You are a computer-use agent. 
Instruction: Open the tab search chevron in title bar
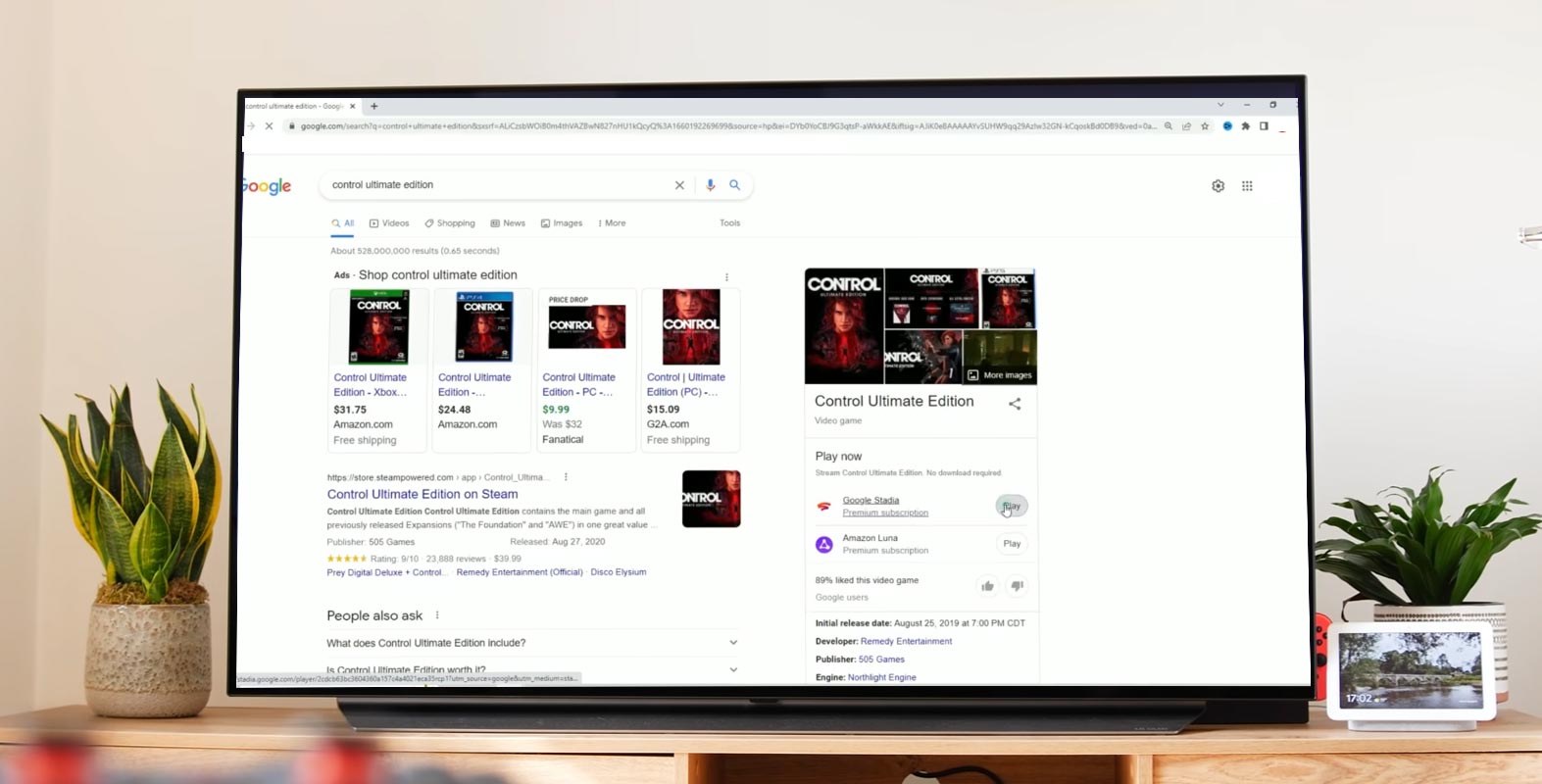pos(1220,105)
